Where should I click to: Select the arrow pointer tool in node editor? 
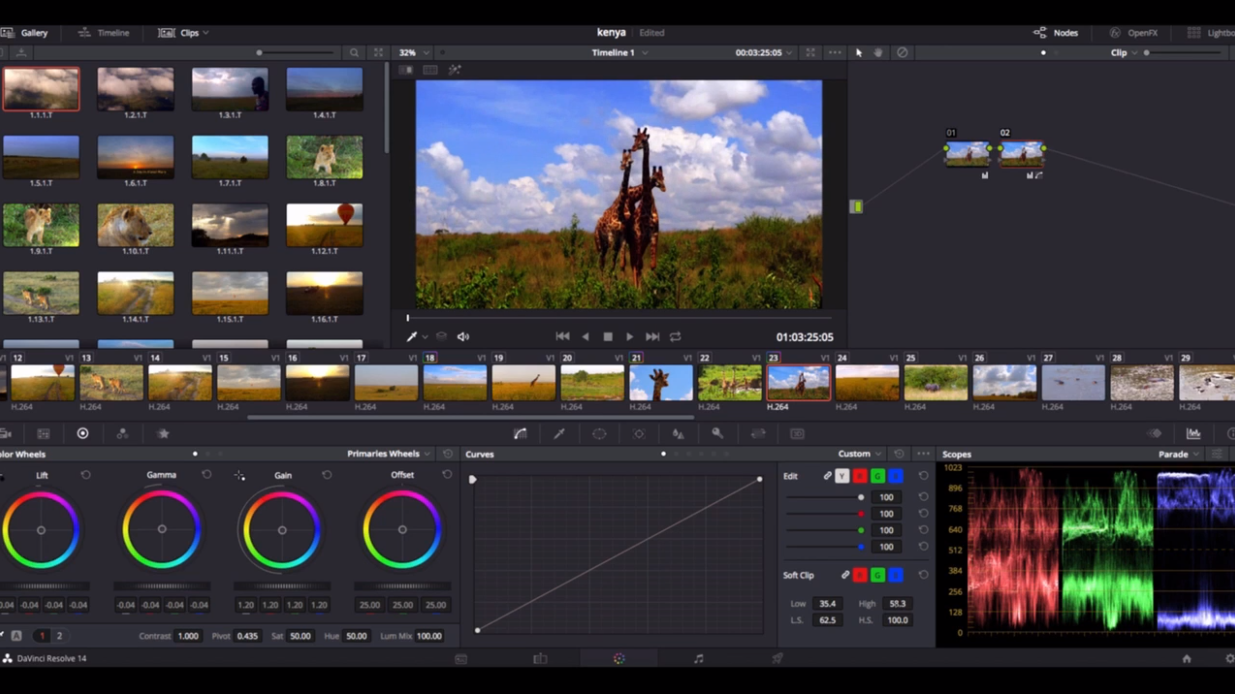click(x=859, y=53)
